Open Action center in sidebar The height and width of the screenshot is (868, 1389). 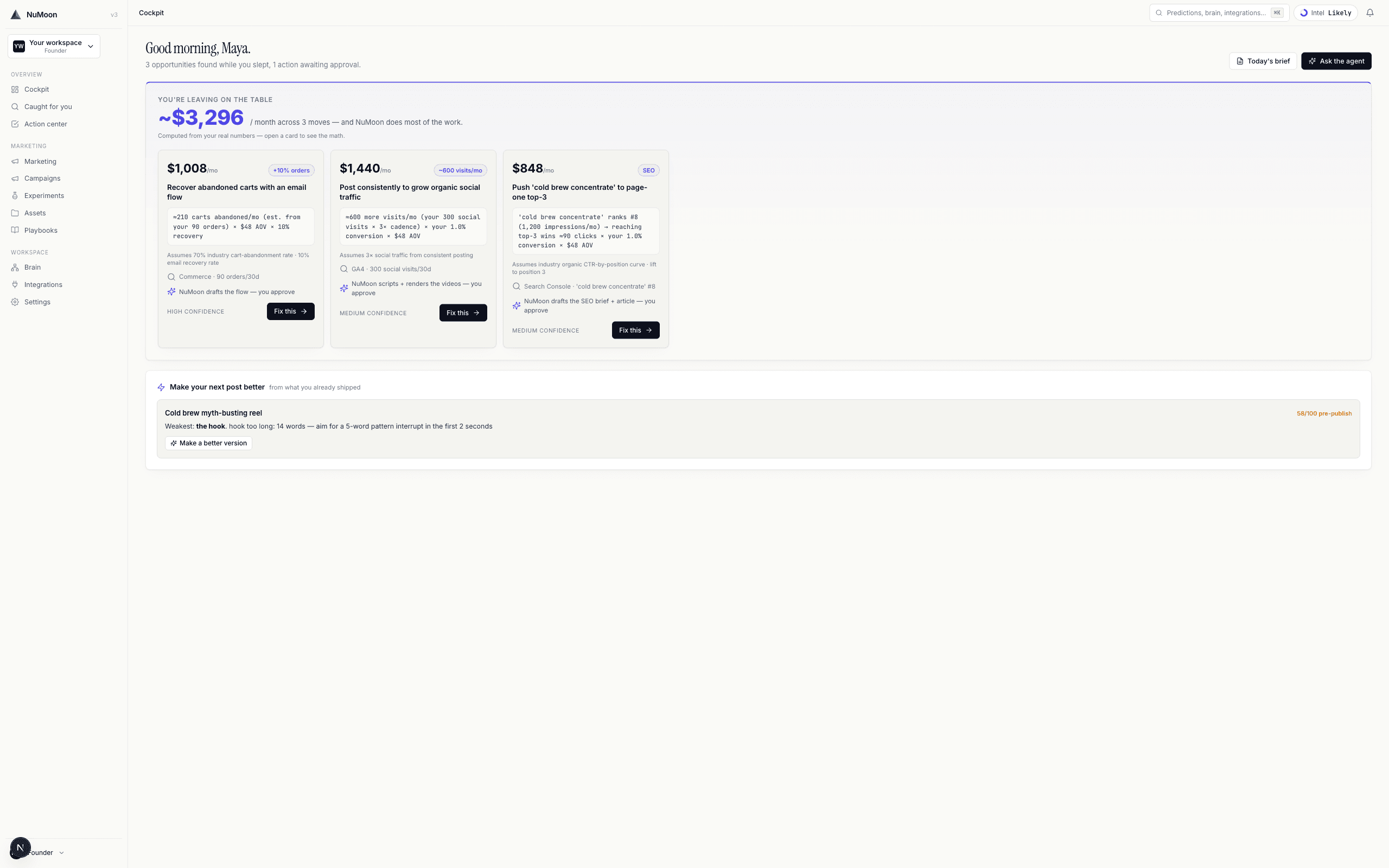click(x=46, y=124)
